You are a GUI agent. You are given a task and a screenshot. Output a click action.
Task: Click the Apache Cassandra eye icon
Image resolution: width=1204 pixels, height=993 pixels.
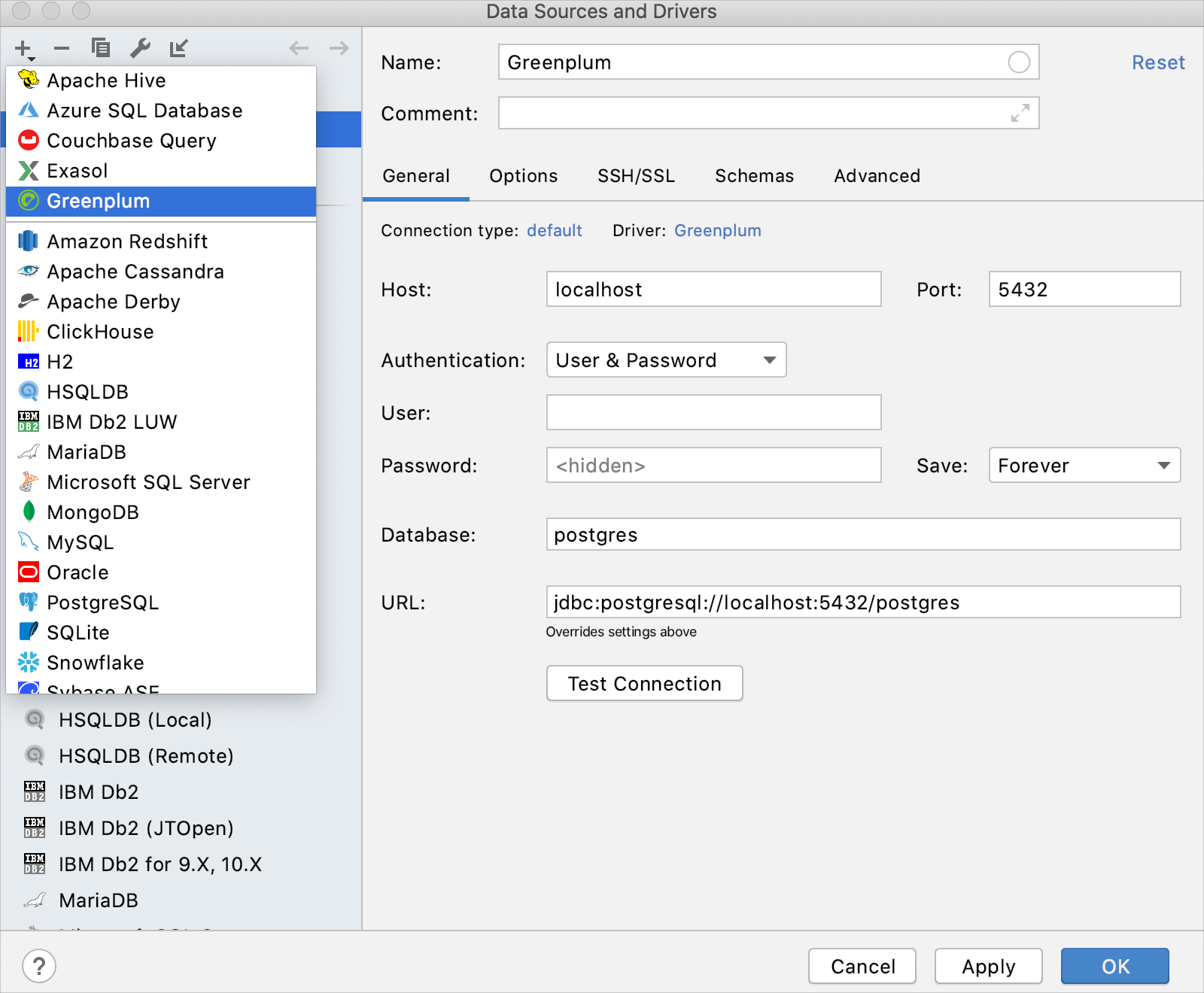click(29, 271)
